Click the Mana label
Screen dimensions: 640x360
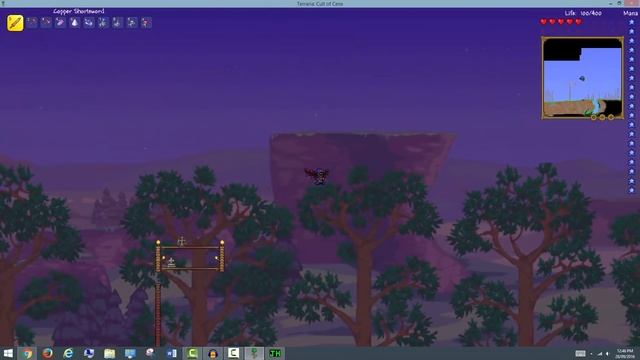coord(631,13)
